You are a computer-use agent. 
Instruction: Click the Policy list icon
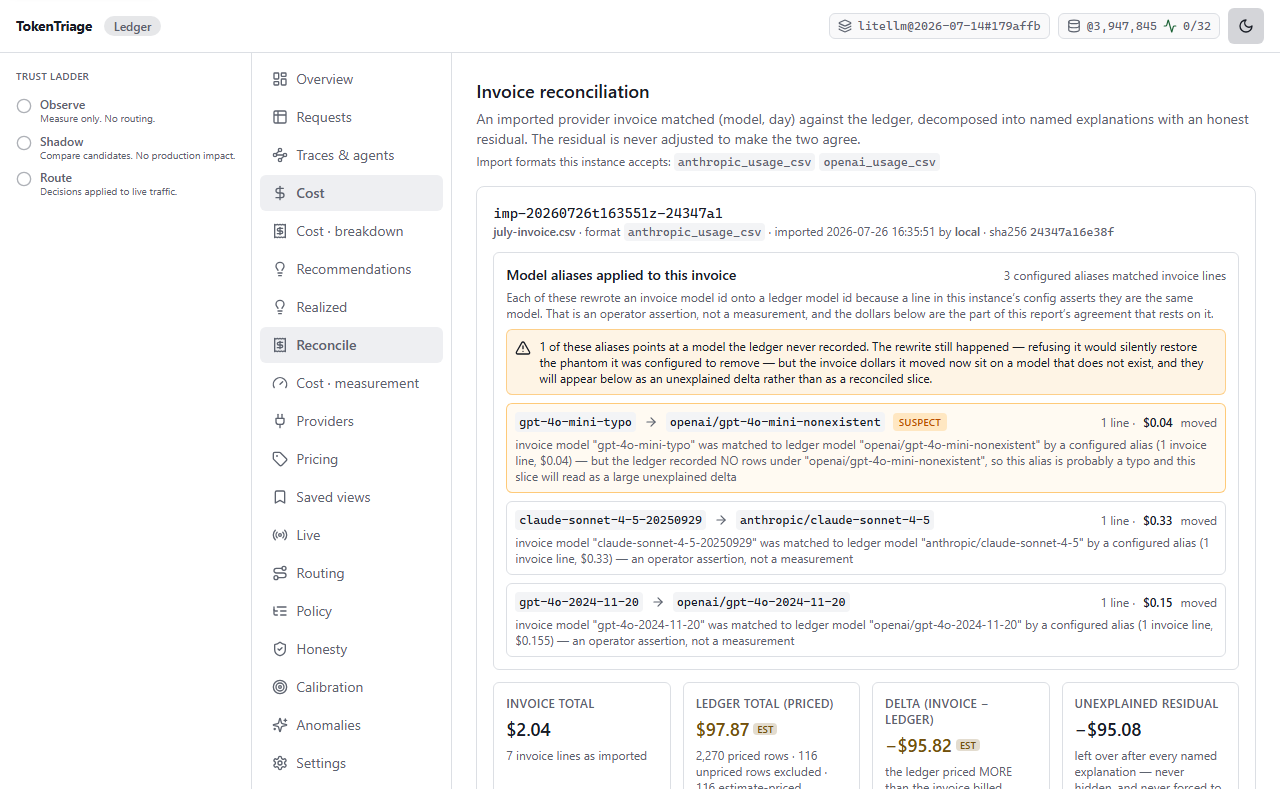tap(280, 611)
